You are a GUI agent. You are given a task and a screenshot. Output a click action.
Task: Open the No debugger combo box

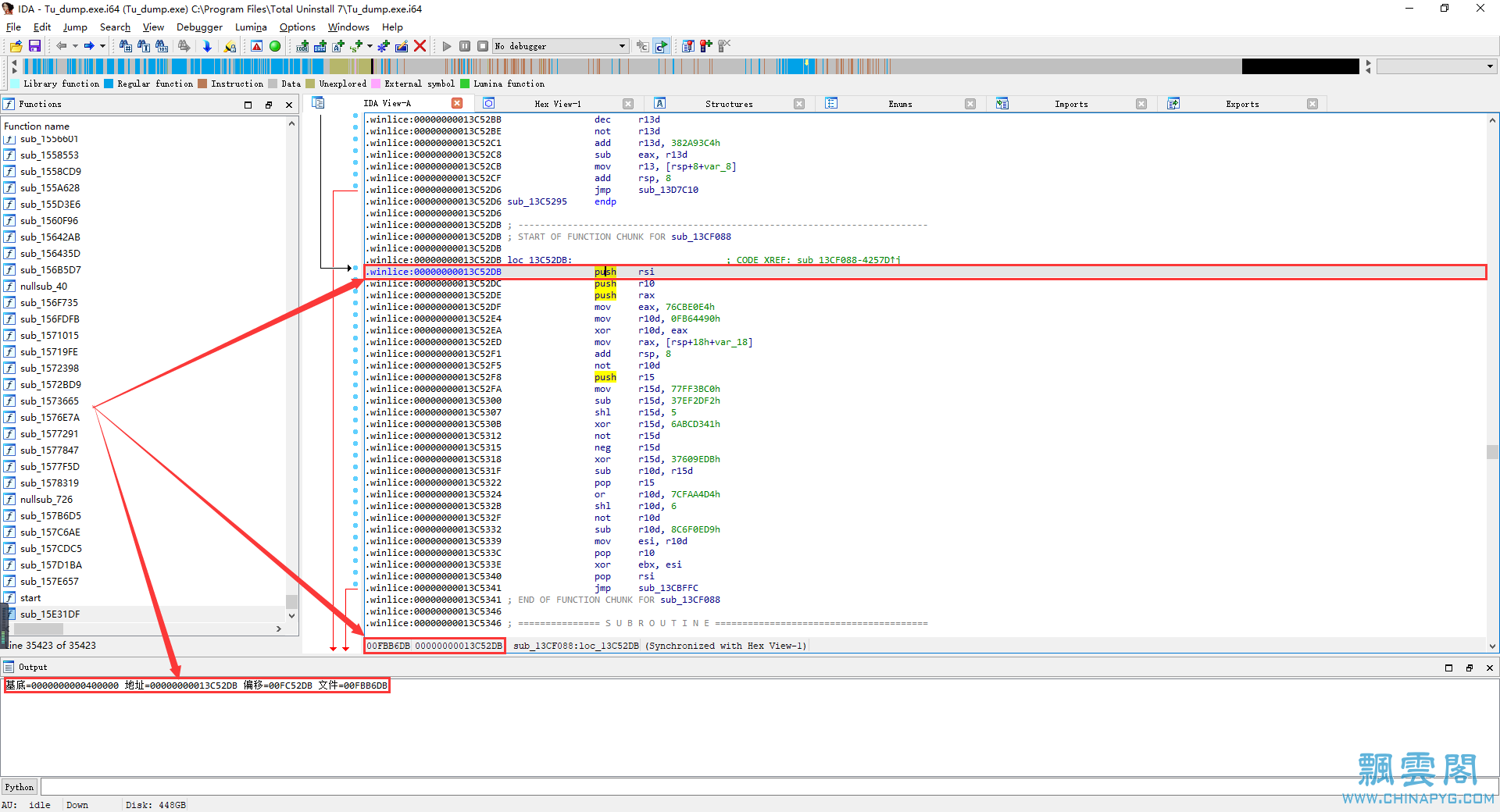(560, 46)
